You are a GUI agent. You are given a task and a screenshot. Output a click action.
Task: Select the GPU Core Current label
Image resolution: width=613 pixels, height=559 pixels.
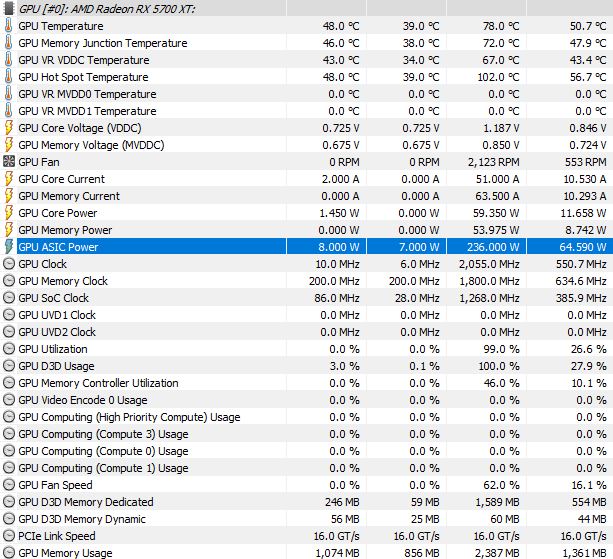point(61,179)
